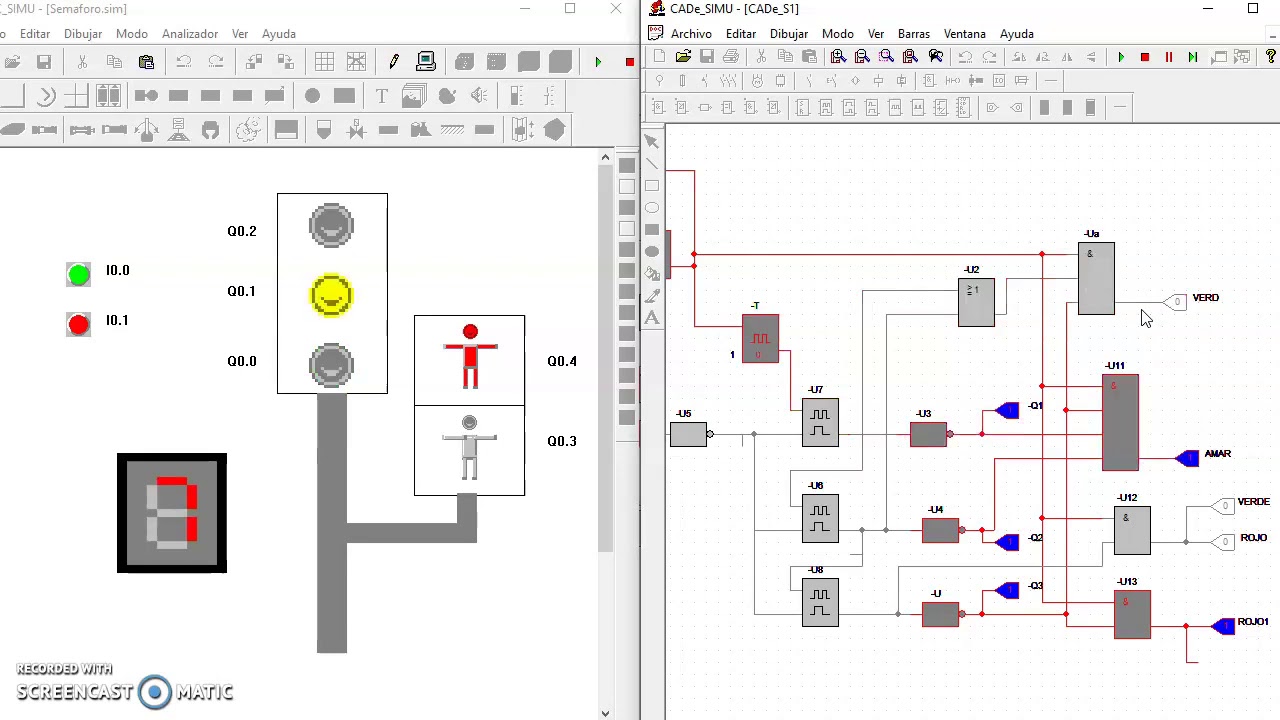Screen dimensions: 1280x720
Task: Open help question mark icon in CADe_SIMU
Action: tap(1271, 57)
